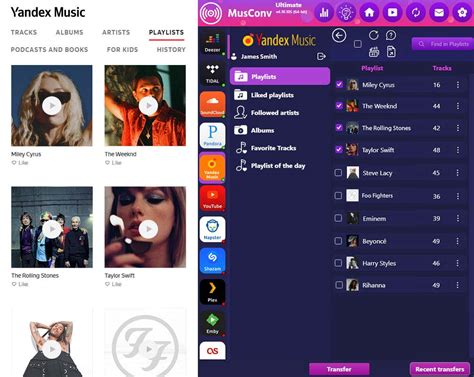The image size is (474, 377).
Task: Open Recent transfers
Action: pos(440,369)
